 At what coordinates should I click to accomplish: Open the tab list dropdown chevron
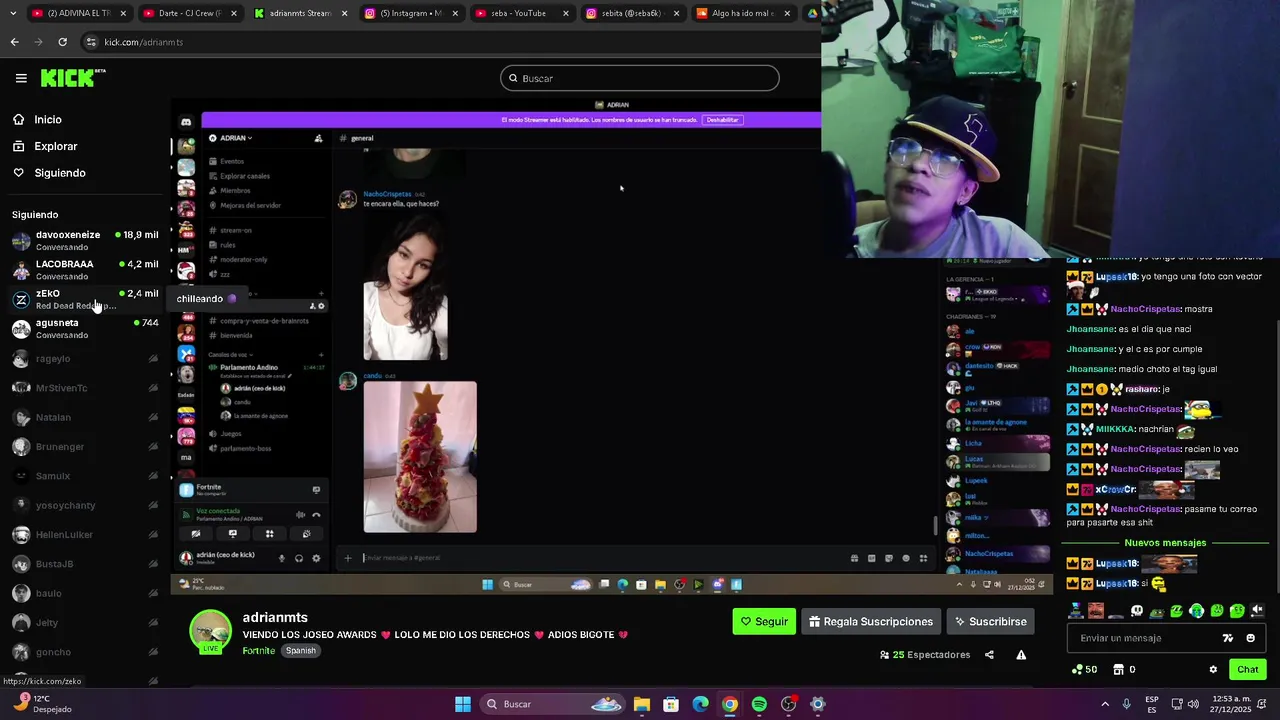tap(11, 13)
